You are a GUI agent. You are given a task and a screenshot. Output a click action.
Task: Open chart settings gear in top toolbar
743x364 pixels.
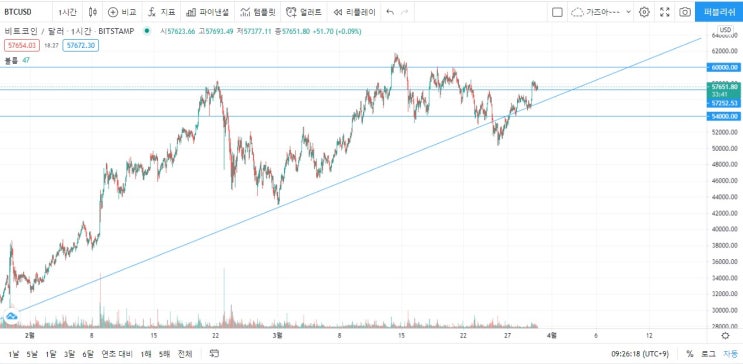(644, 12)
